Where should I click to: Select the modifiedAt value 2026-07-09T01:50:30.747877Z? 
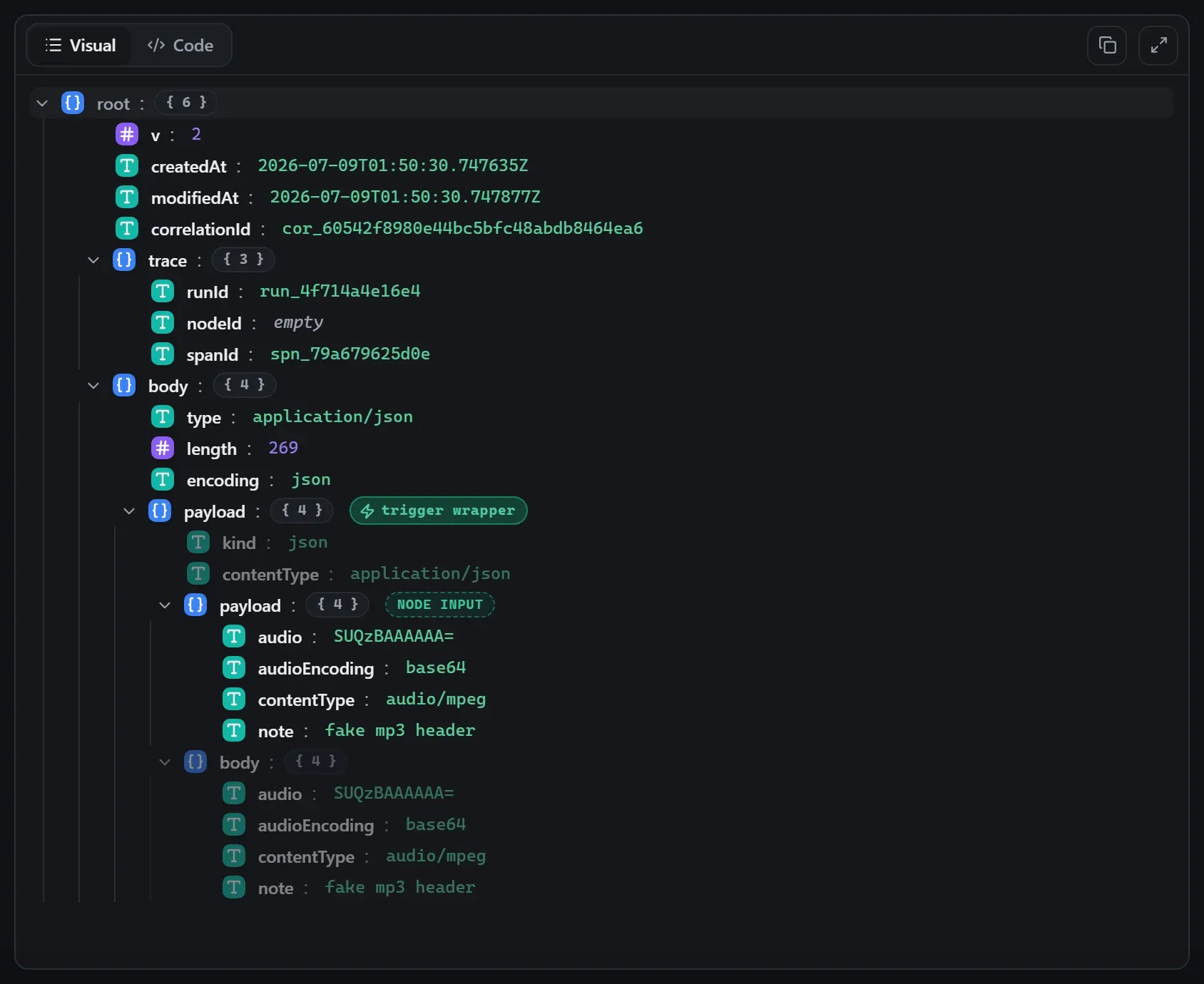coord(405,197)
